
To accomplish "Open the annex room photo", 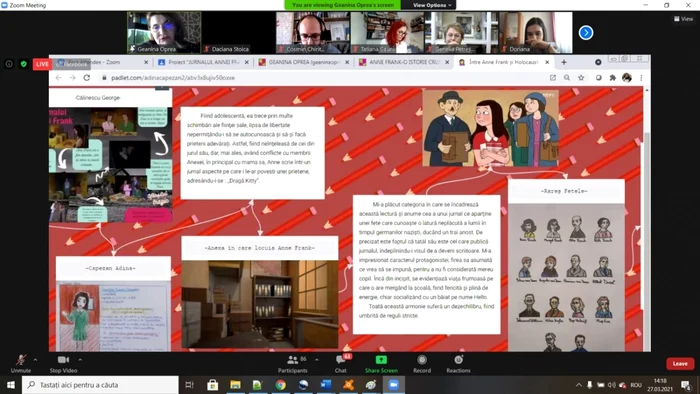I will (x=260, y=304).
